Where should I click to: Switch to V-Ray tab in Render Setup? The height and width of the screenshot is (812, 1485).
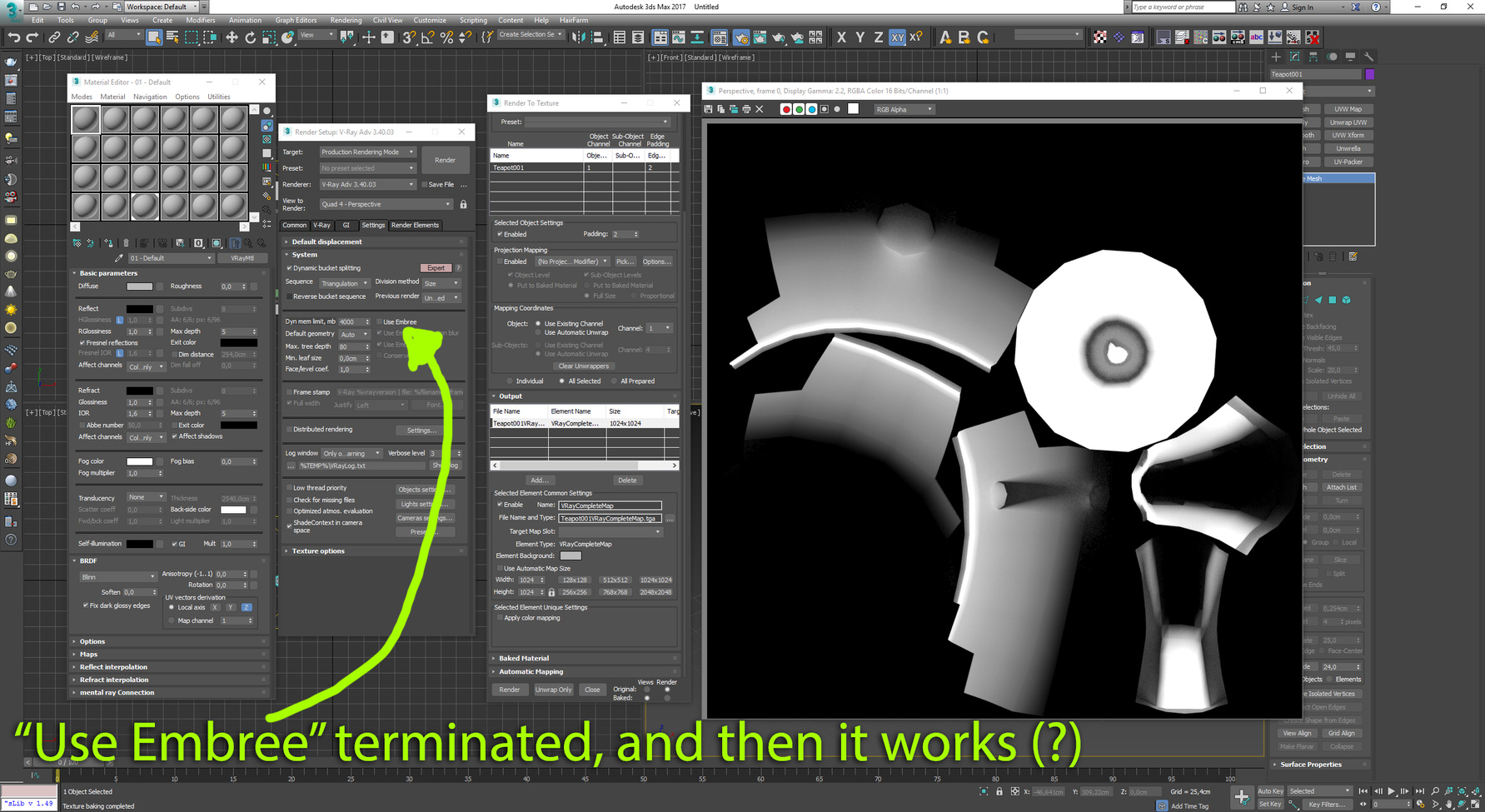[321, 225]
